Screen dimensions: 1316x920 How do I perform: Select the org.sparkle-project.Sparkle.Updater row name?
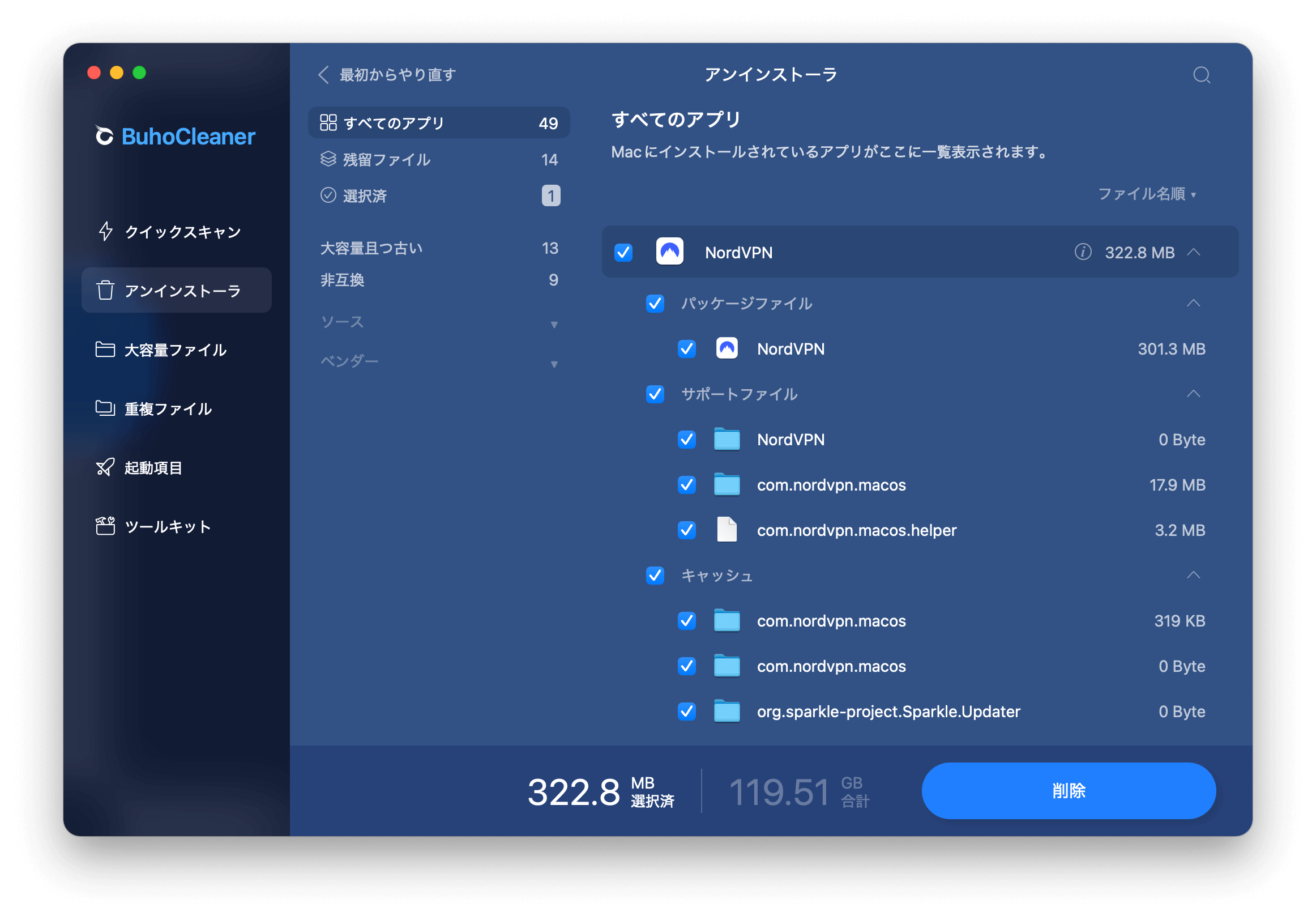point(888,711)
